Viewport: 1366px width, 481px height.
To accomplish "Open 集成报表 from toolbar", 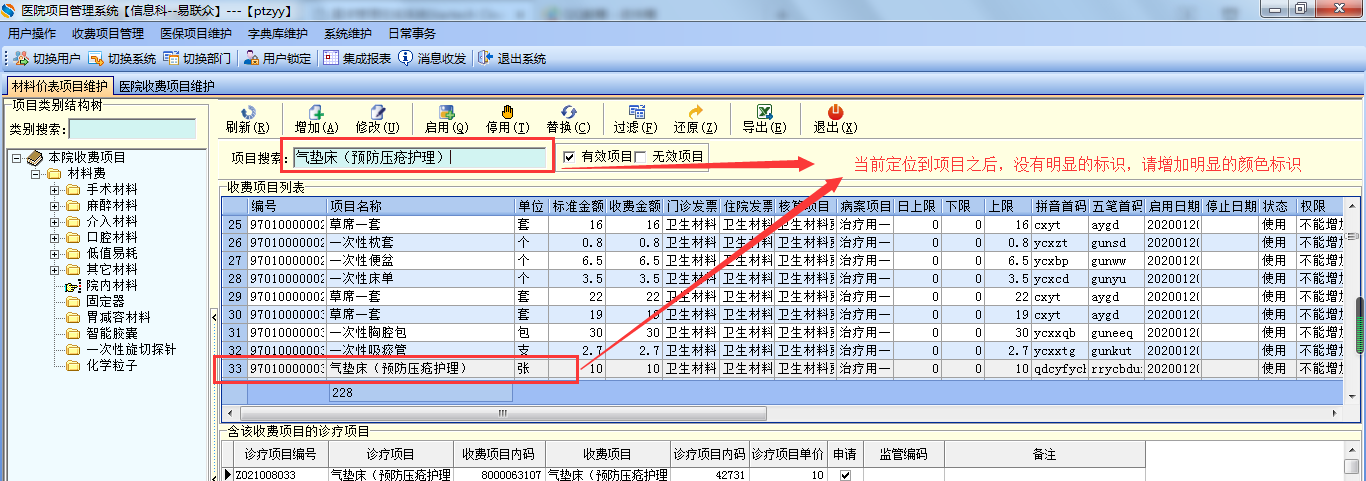I will click(x=358, y=58).
